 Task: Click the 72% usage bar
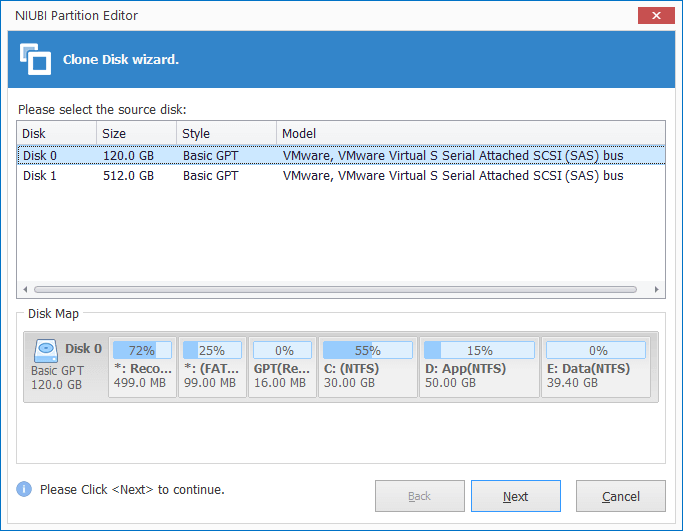pyautogui.click(x=142, y=350)
